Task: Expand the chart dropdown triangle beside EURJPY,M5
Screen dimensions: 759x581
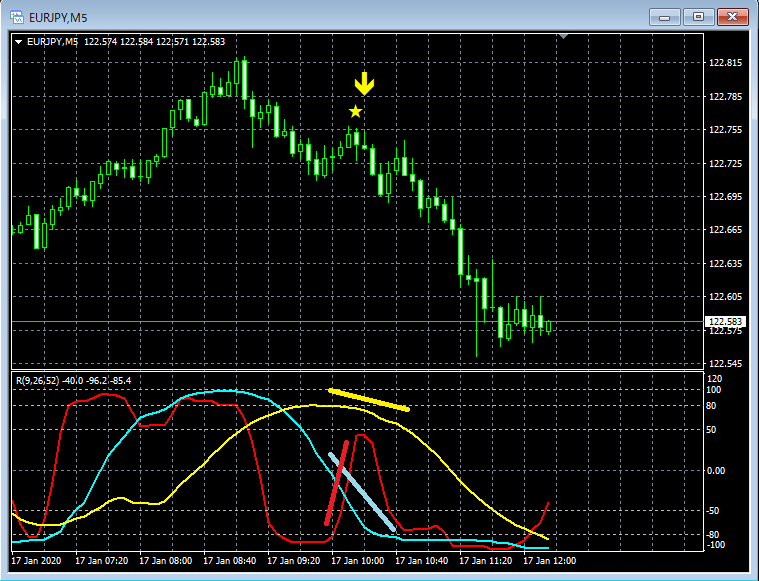Action: [18, 42]
